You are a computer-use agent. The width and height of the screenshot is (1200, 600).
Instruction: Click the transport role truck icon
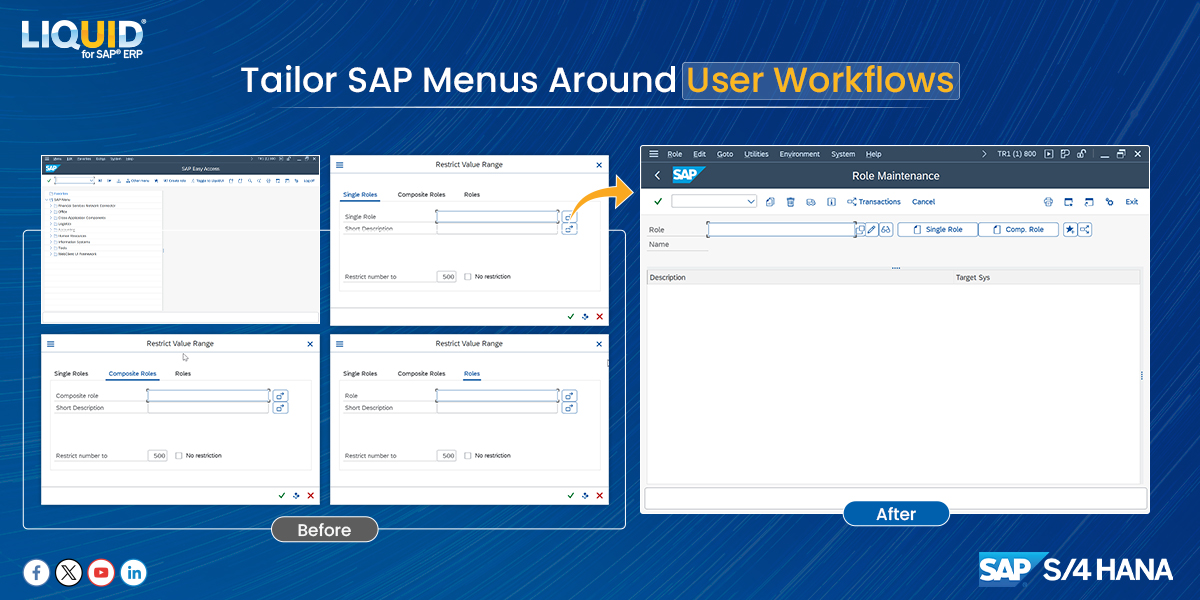(x=811, y=202)
